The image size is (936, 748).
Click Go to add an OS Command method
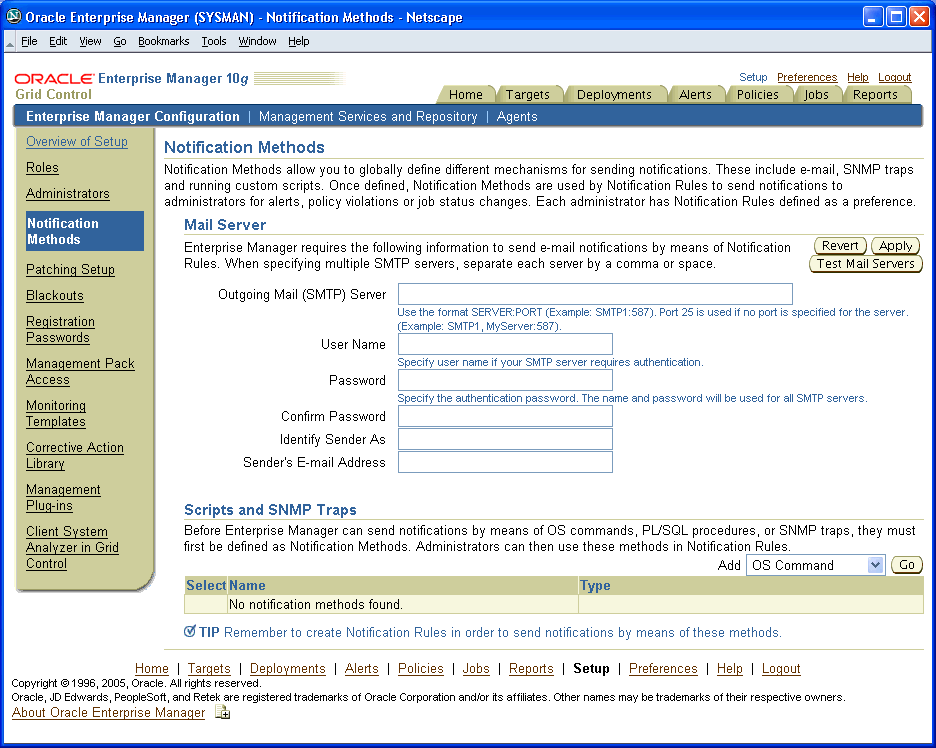click(x=906, y=565)
